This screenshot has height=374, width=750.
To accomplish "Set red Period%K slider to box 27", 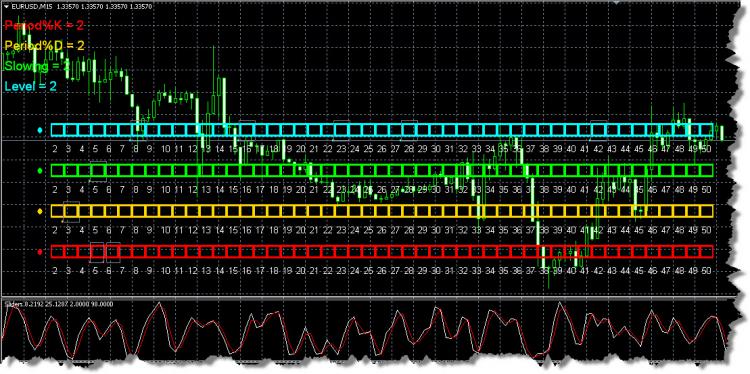I will 396,252.
